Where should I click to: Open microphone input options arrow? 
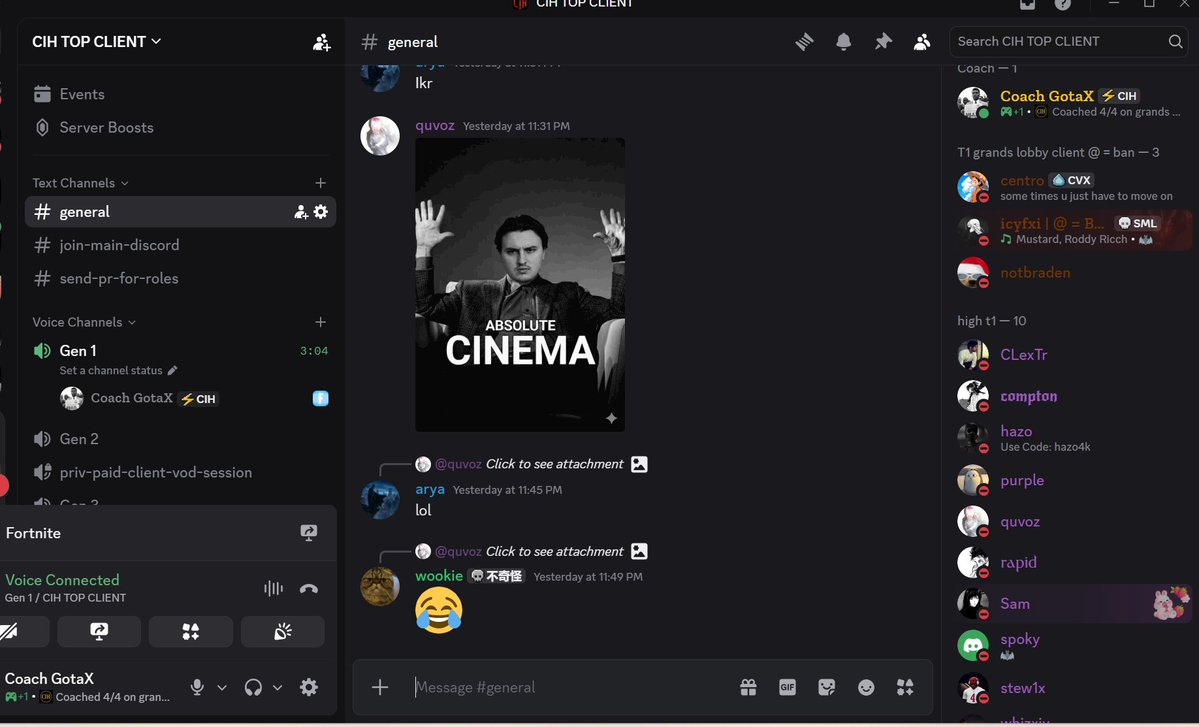[222, 687]
